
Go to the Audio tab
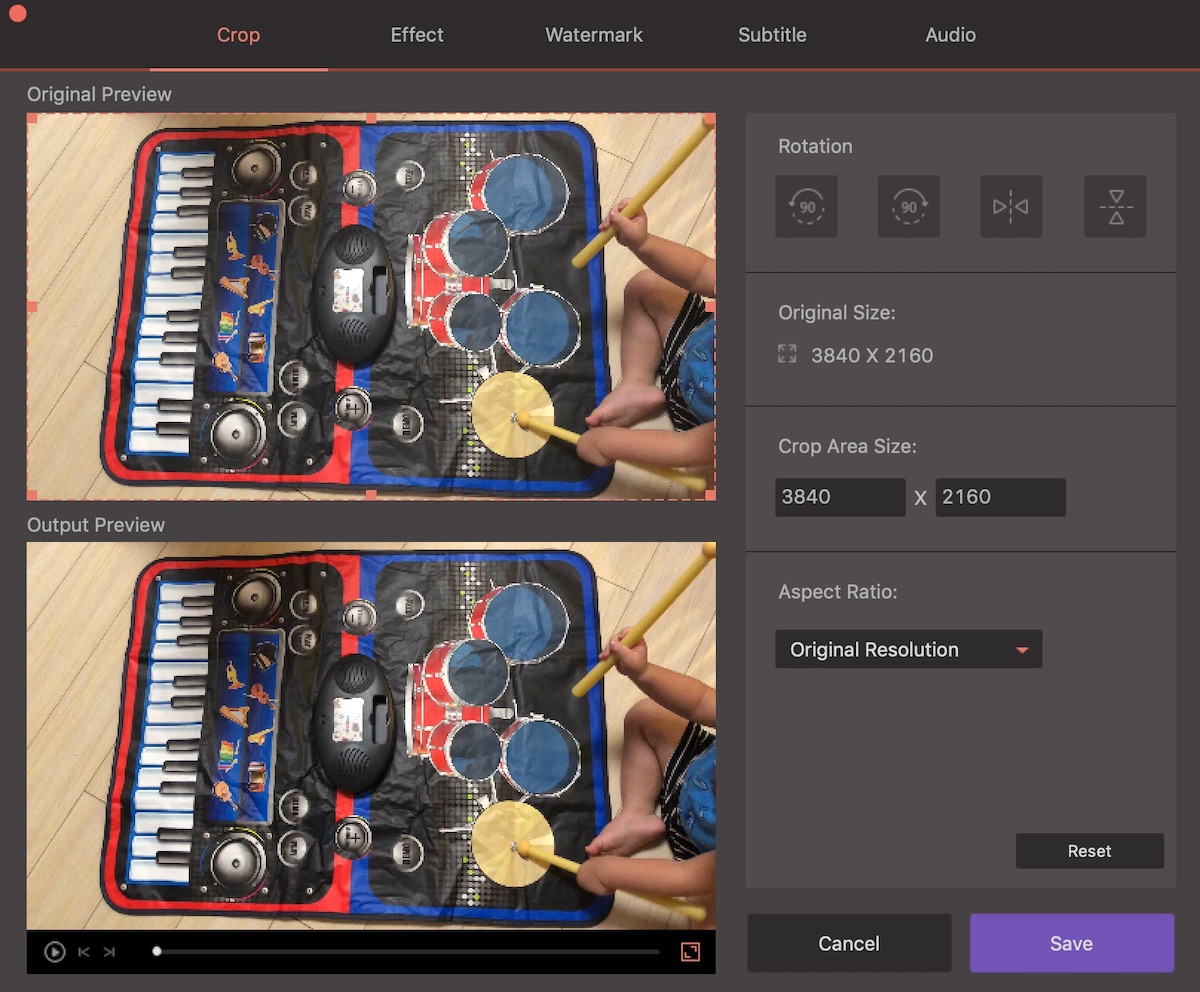pos(950,35)
